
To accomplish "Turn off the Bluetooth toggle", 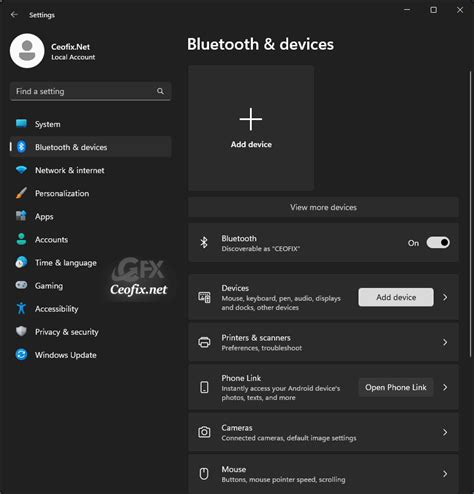I will pyautogui.click(x=438, y=243).
